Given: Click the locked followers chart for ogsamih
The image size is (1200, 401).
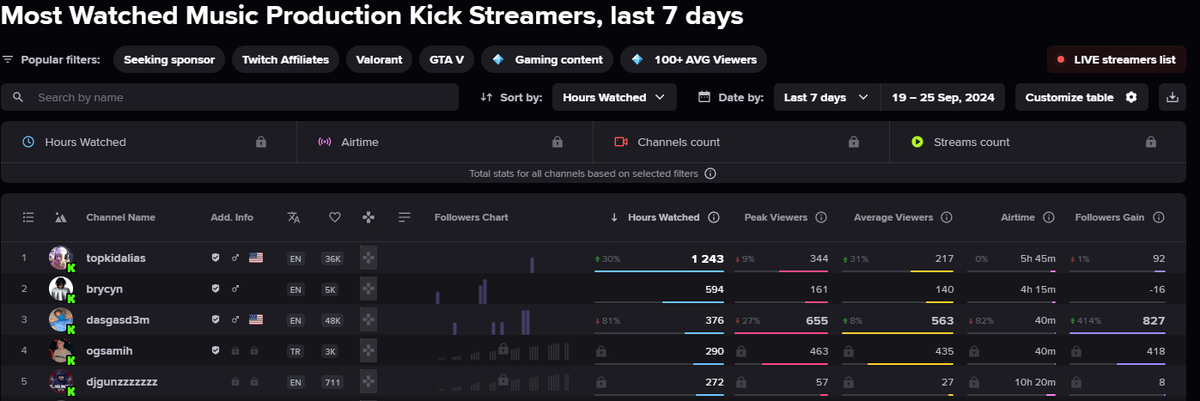Looking at the screenshot, I should (503, 351).
